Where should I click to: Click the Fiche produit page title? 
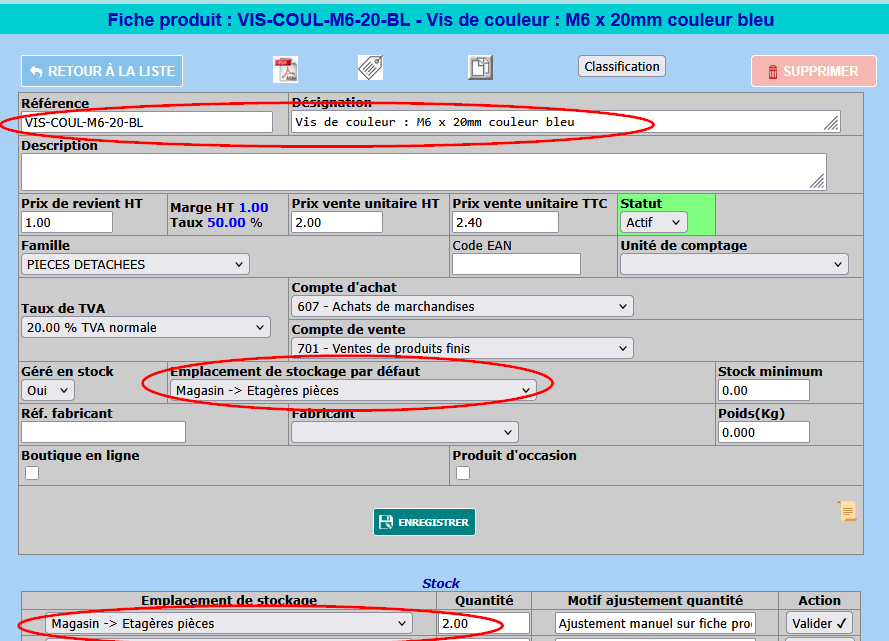point(441,20)
